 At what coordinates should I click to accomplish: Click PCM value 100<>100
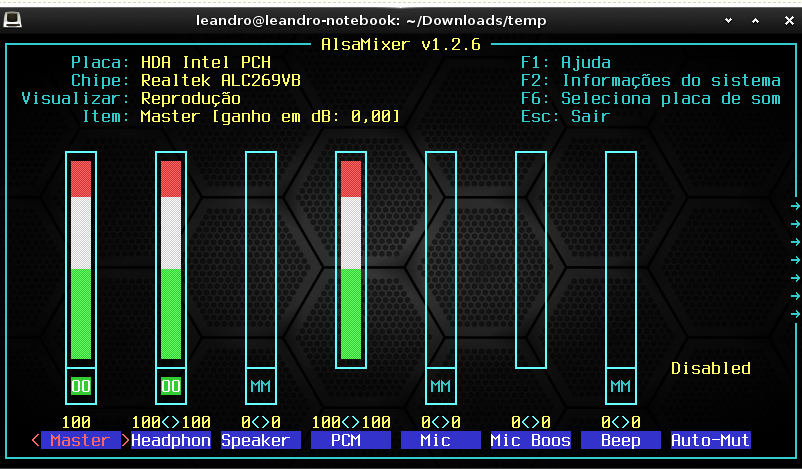pyautogui.click(x=351, y=422)
